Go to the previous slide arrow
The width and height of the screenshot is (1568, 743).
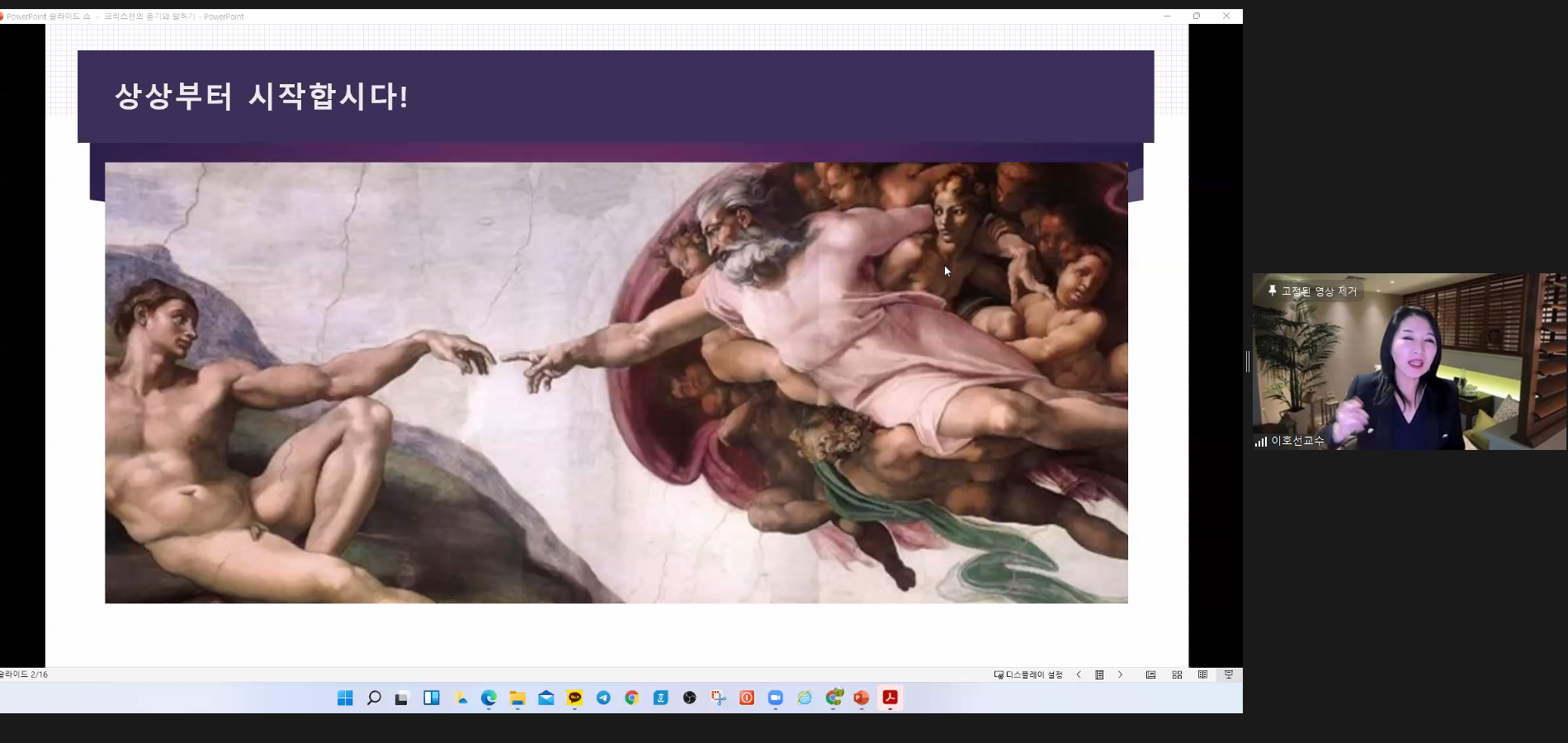tap(1079, 674)
